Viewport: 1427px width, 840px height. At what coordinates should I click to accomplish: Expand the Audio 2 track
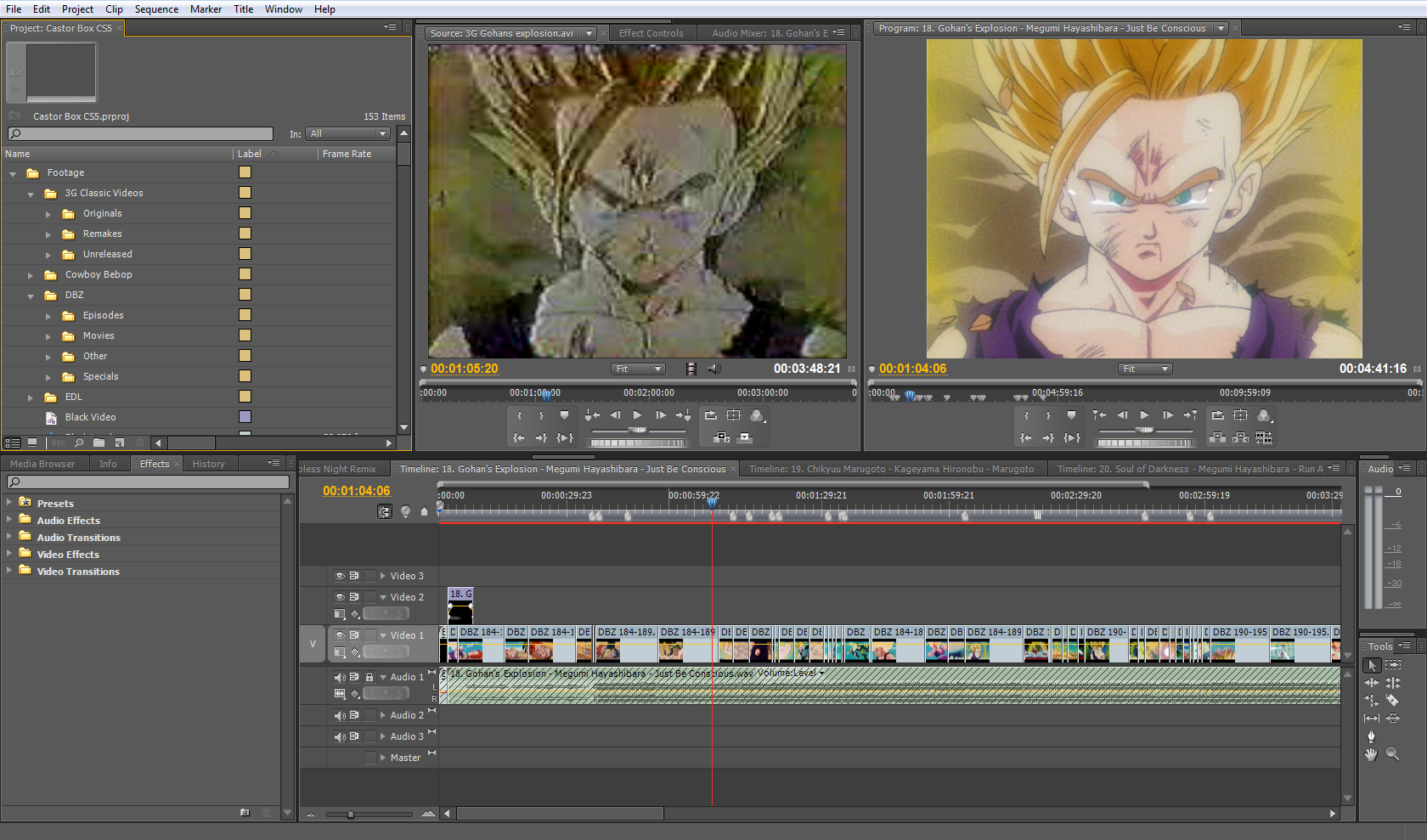[x=383, y=715]
